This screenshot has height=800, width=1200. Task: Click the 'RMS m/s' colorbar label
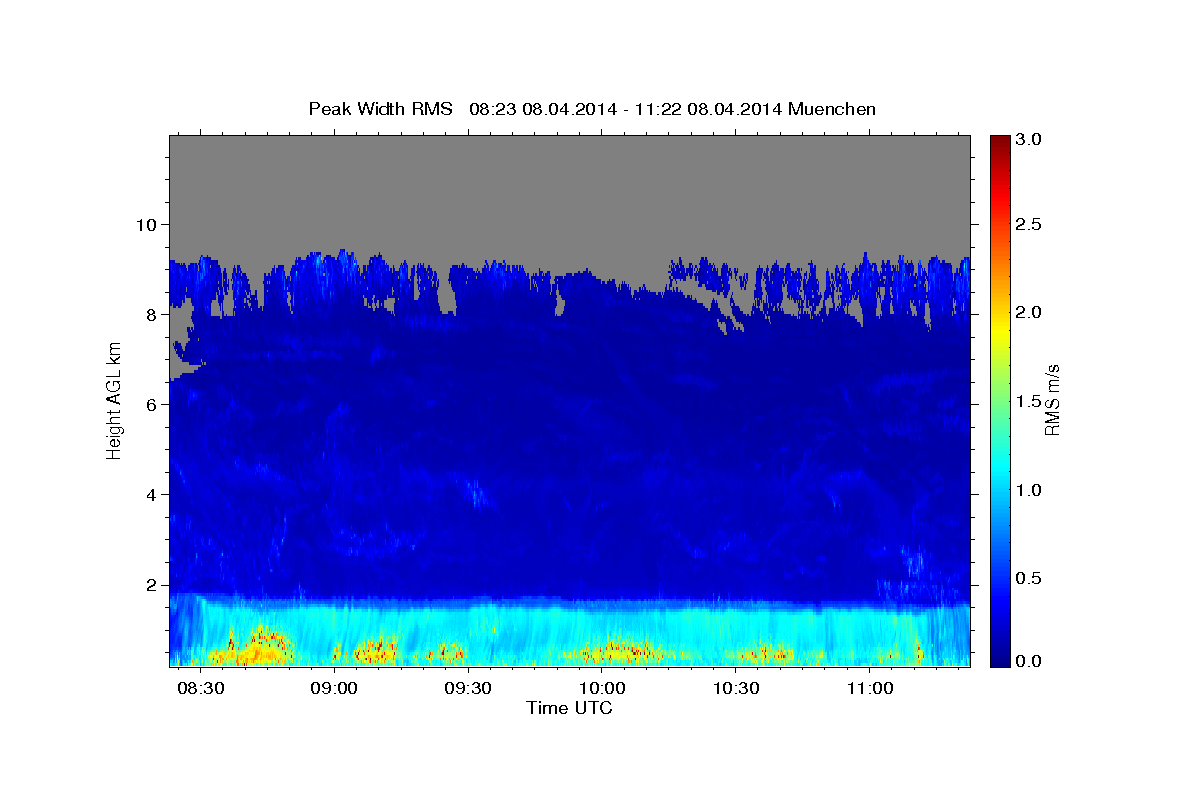1051,400
